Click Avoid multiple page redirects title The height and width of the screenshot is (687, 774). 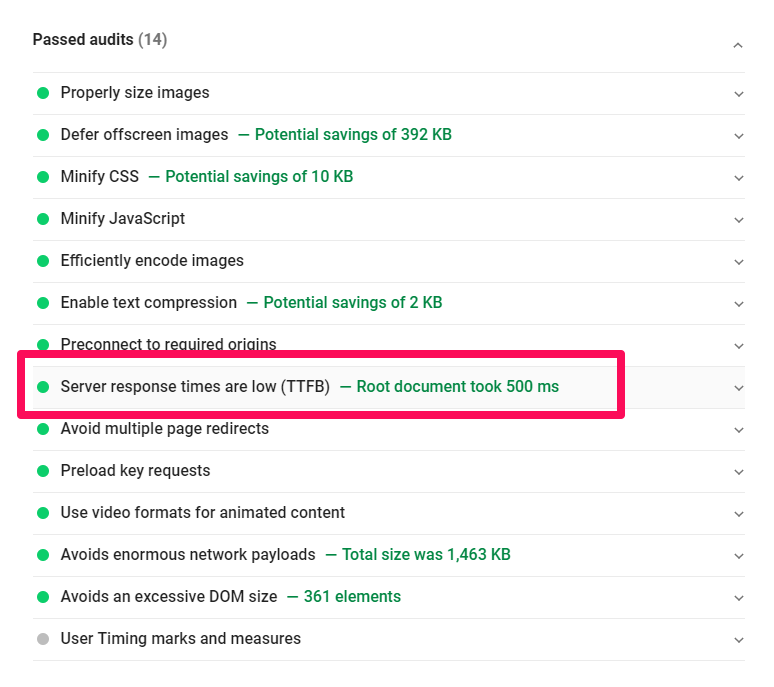pos(164,429)
